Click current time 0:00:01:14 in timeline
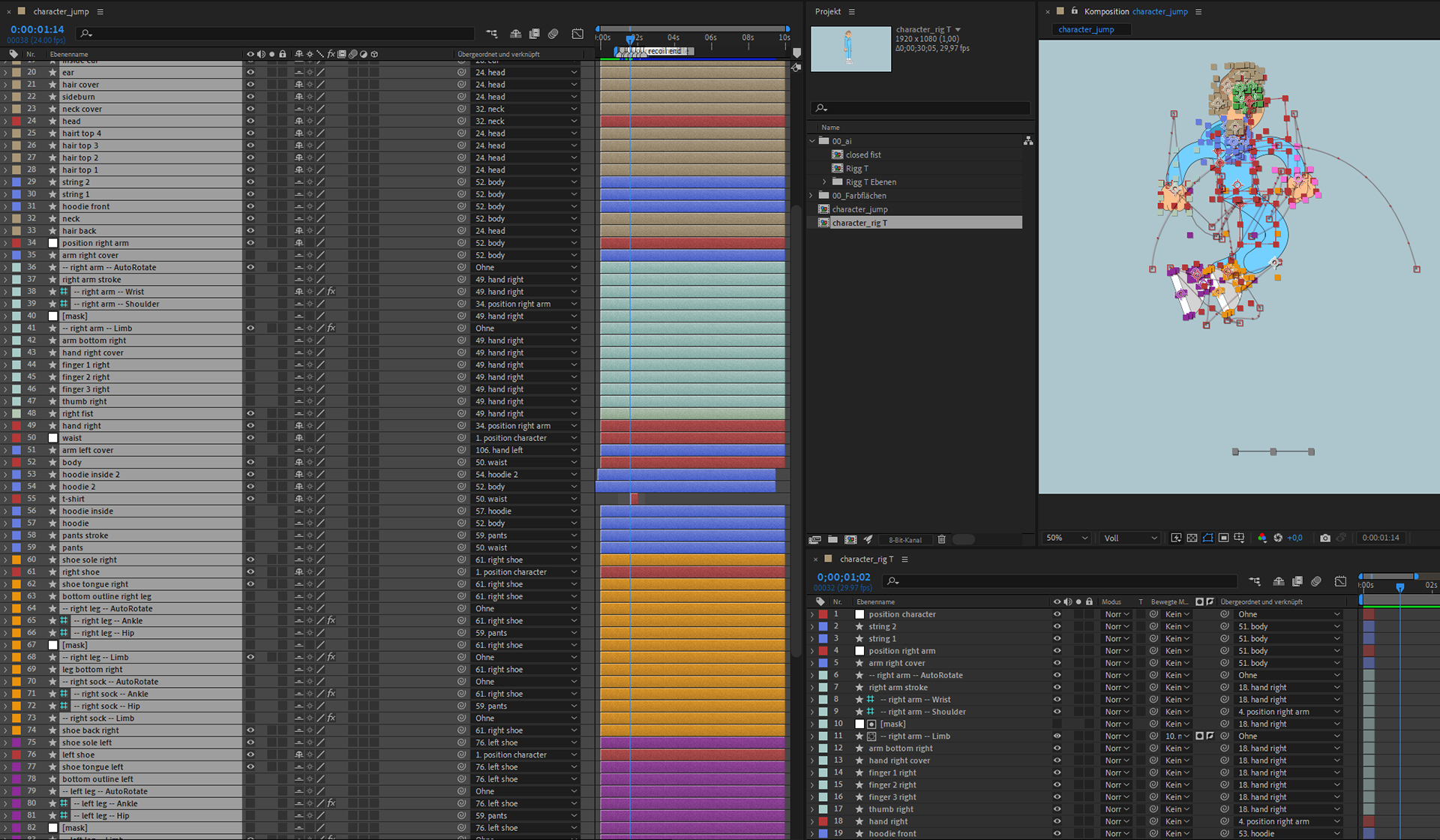The width and height of the screenshot is (1440, 840). click(x=37, y=29)
